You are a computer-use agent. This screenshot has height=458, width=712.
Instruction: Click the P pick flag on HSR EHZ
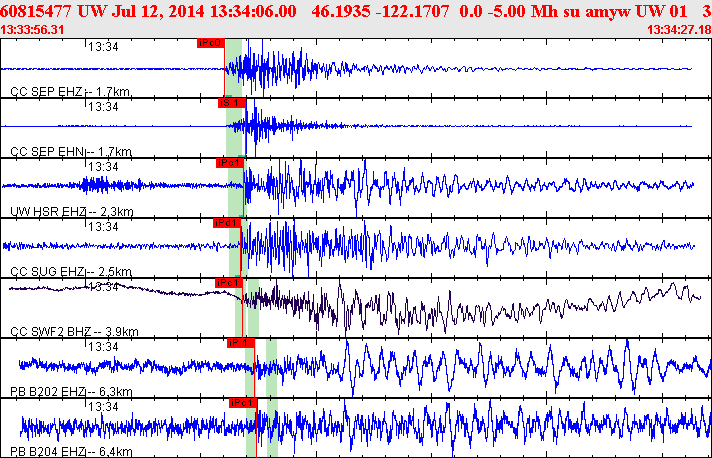229,162
